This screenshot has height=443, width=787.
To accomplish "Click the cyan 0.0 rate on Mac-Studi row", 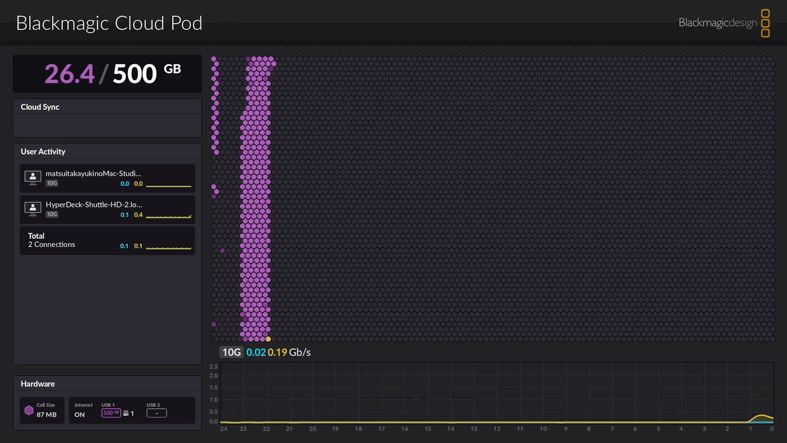I will 124,184.
